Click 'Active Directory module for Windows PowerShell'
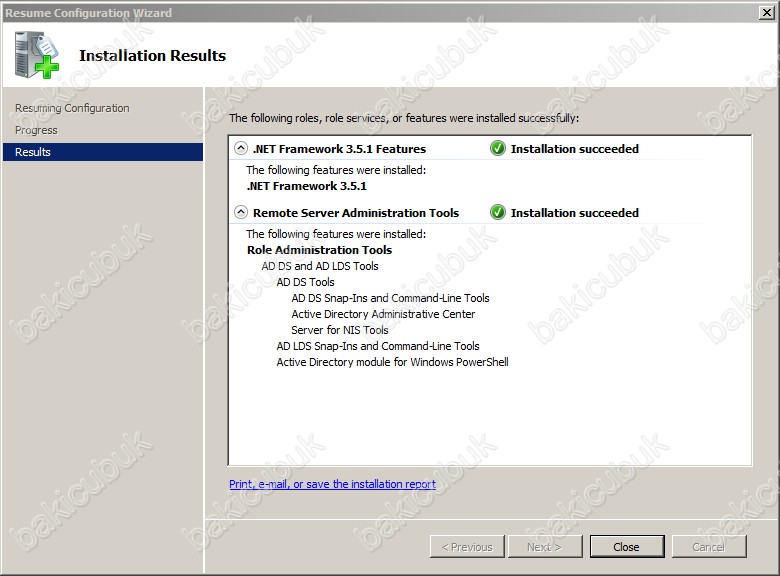This screenshot has height=576, width=780. click(392, 362)
